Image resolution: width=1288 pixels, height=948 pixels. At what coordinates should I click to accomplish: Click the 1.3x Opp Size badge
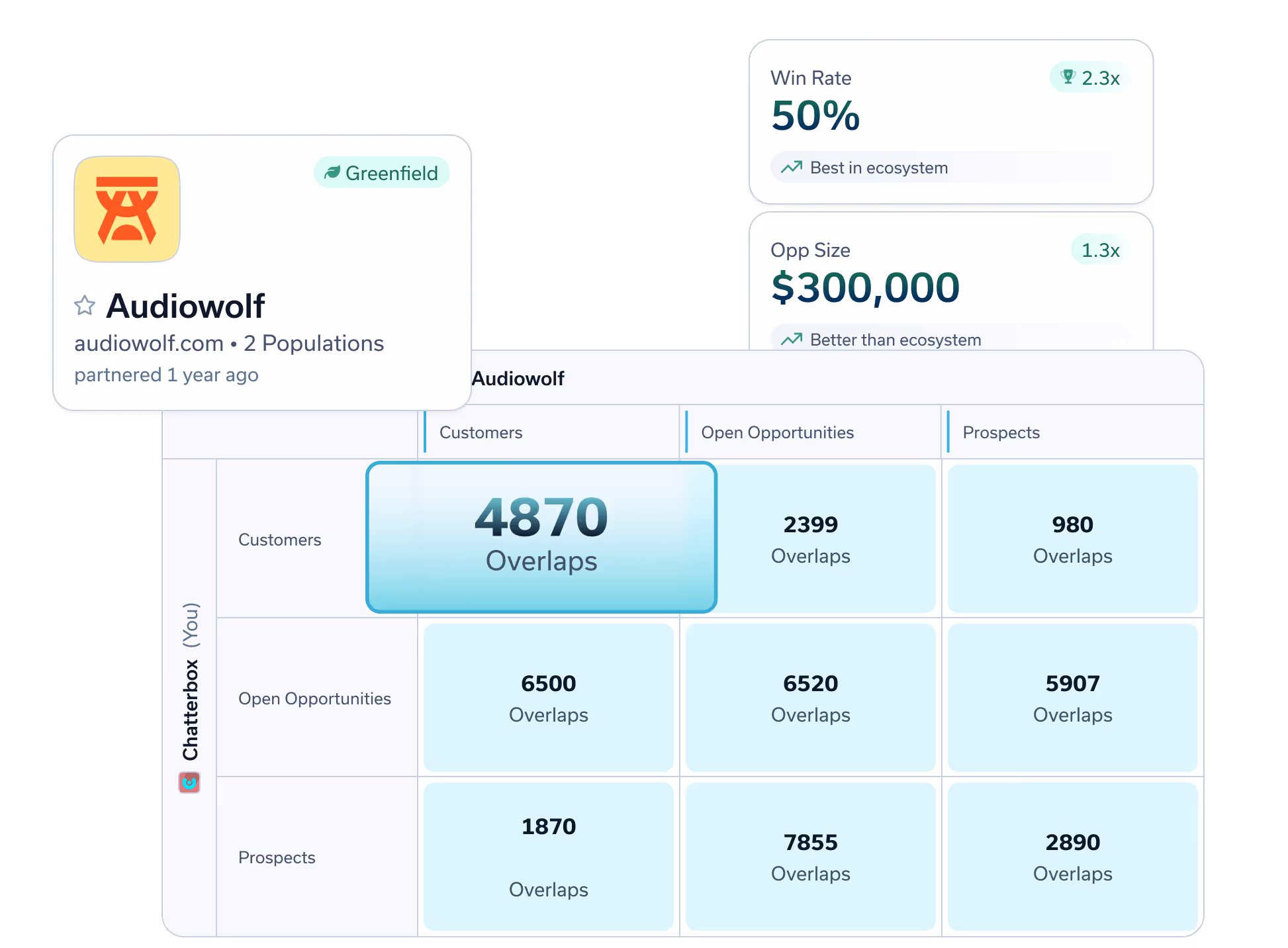tap(1100, 250)
